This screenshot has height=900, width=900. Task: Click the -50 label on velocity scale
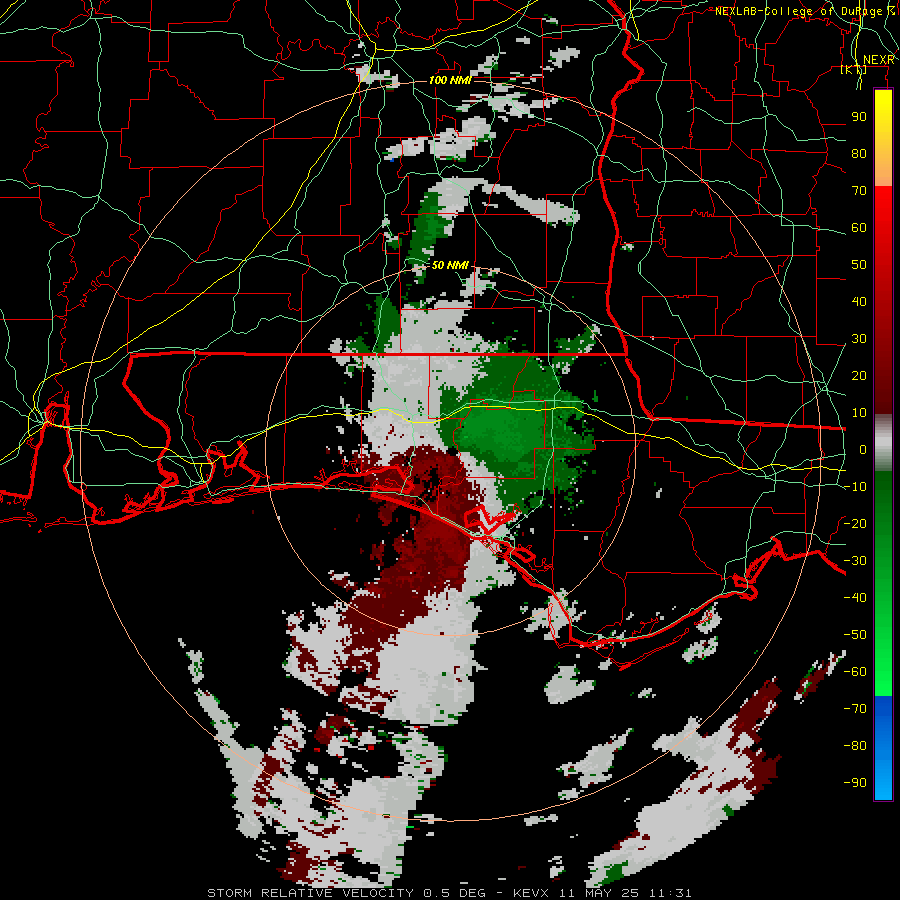(x=855, y=635)
